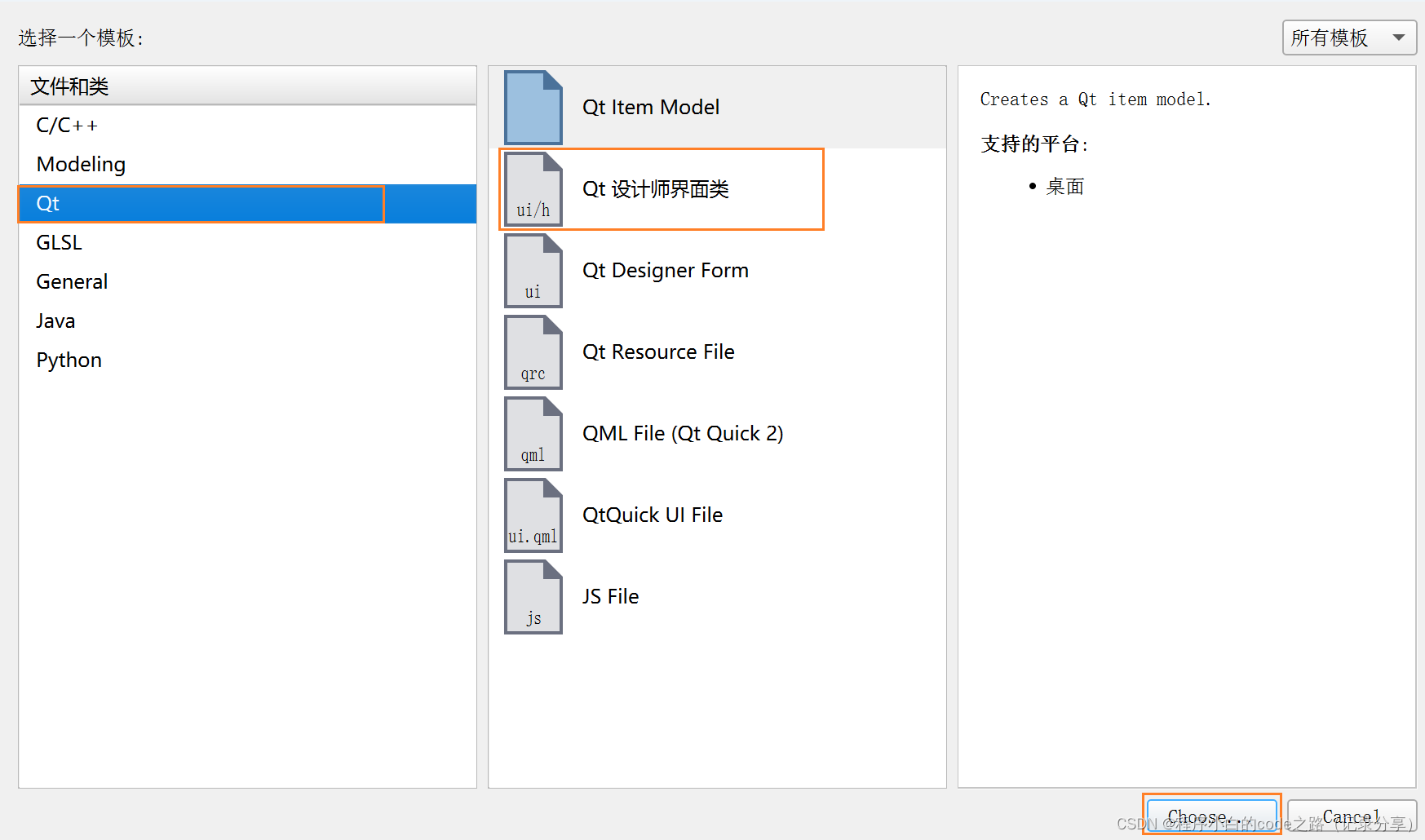Screen dimensions: 1425x840
Task: Click the 文件和类 header
Action: click(247, 86)
